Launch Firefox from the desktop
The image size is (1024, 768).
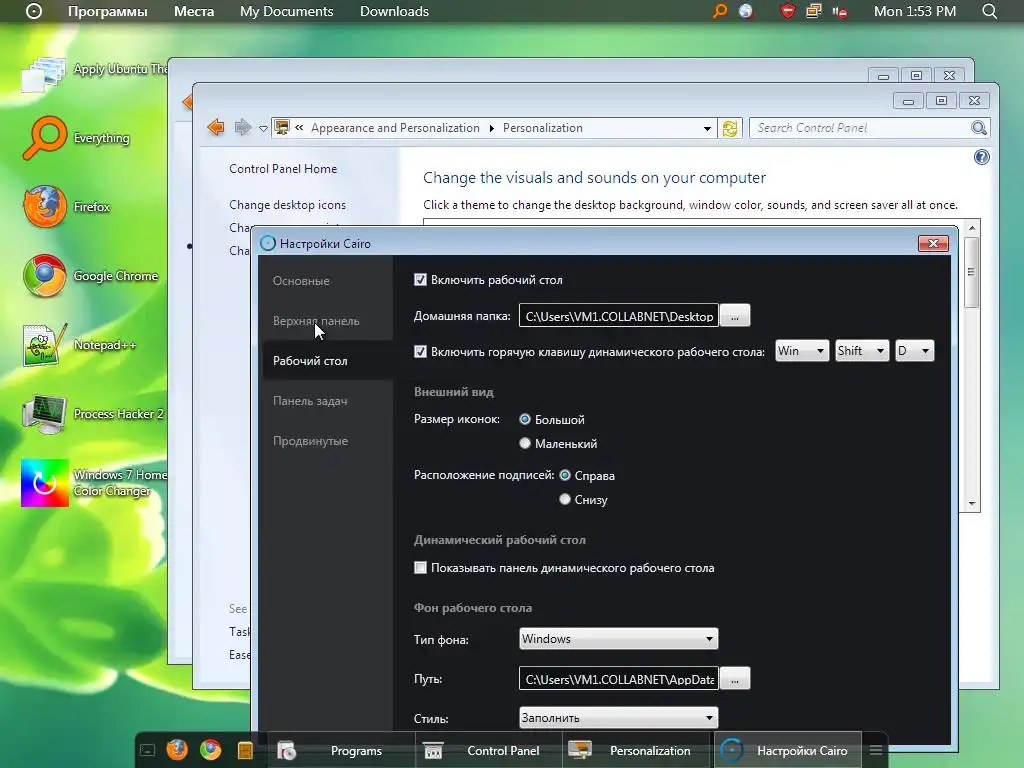pos(44,206)
